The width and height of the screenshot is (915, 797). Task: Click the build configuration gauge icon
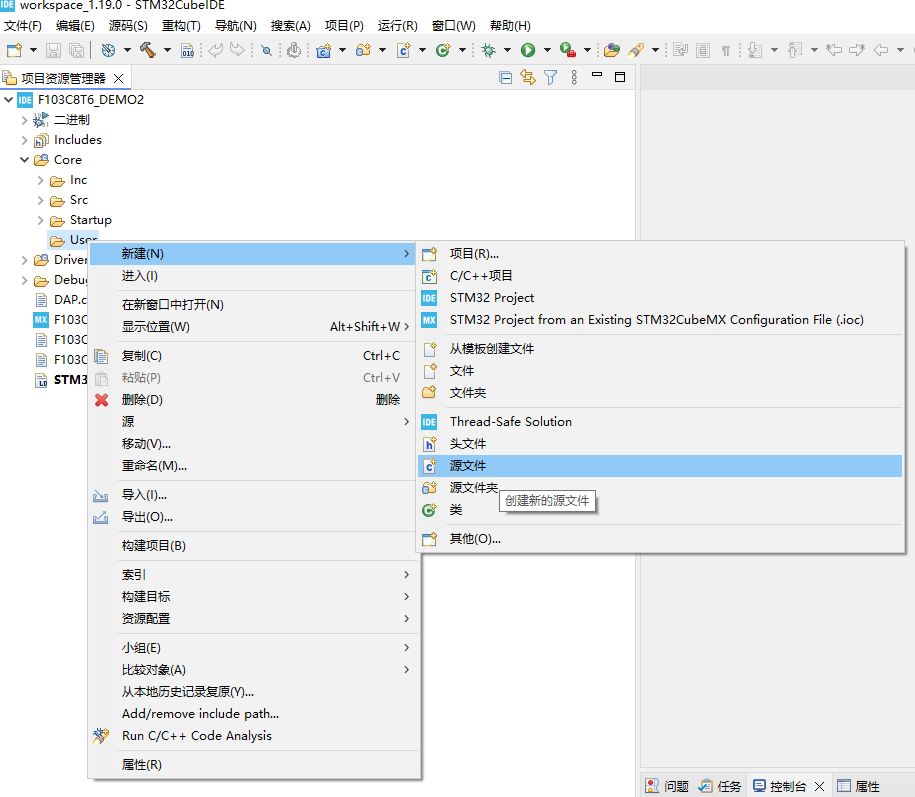(108, 51)
